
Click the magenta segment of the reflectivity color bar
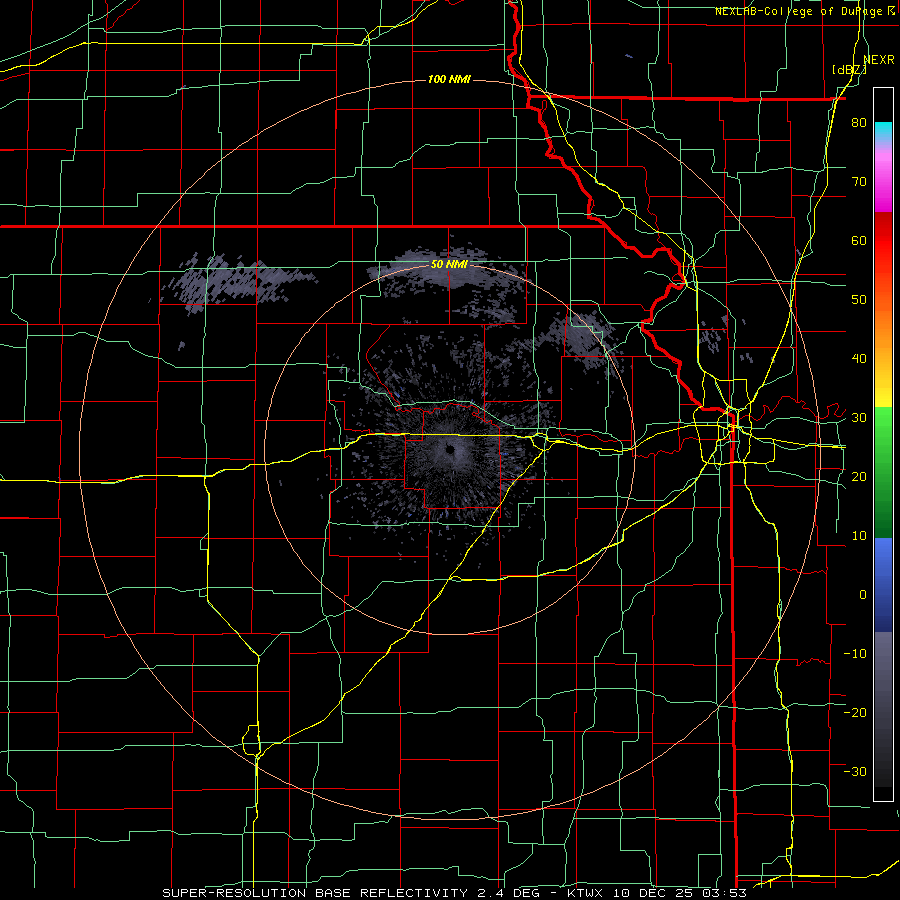tap(883, 182)
